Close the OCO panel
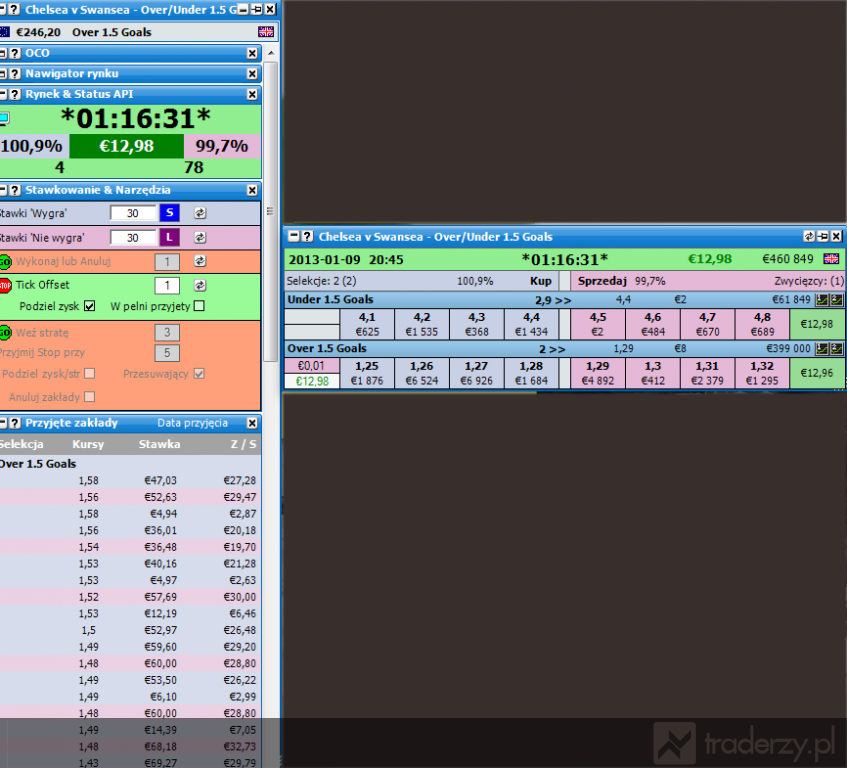The image size is (847, 768). [x=252, y=53]
